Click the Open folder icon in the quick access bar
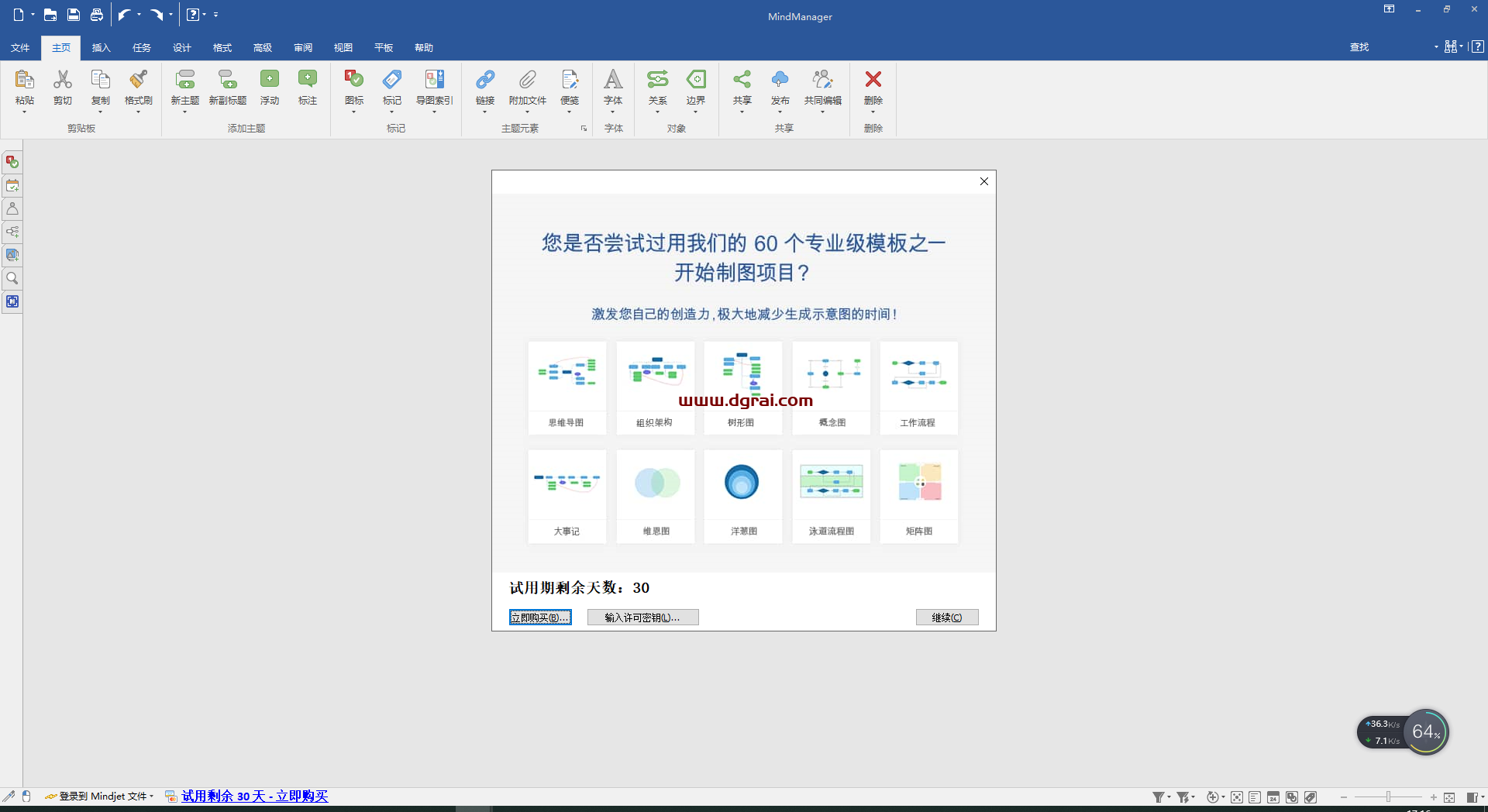The height and width of the screenshot is (812, 1488). 50,15
